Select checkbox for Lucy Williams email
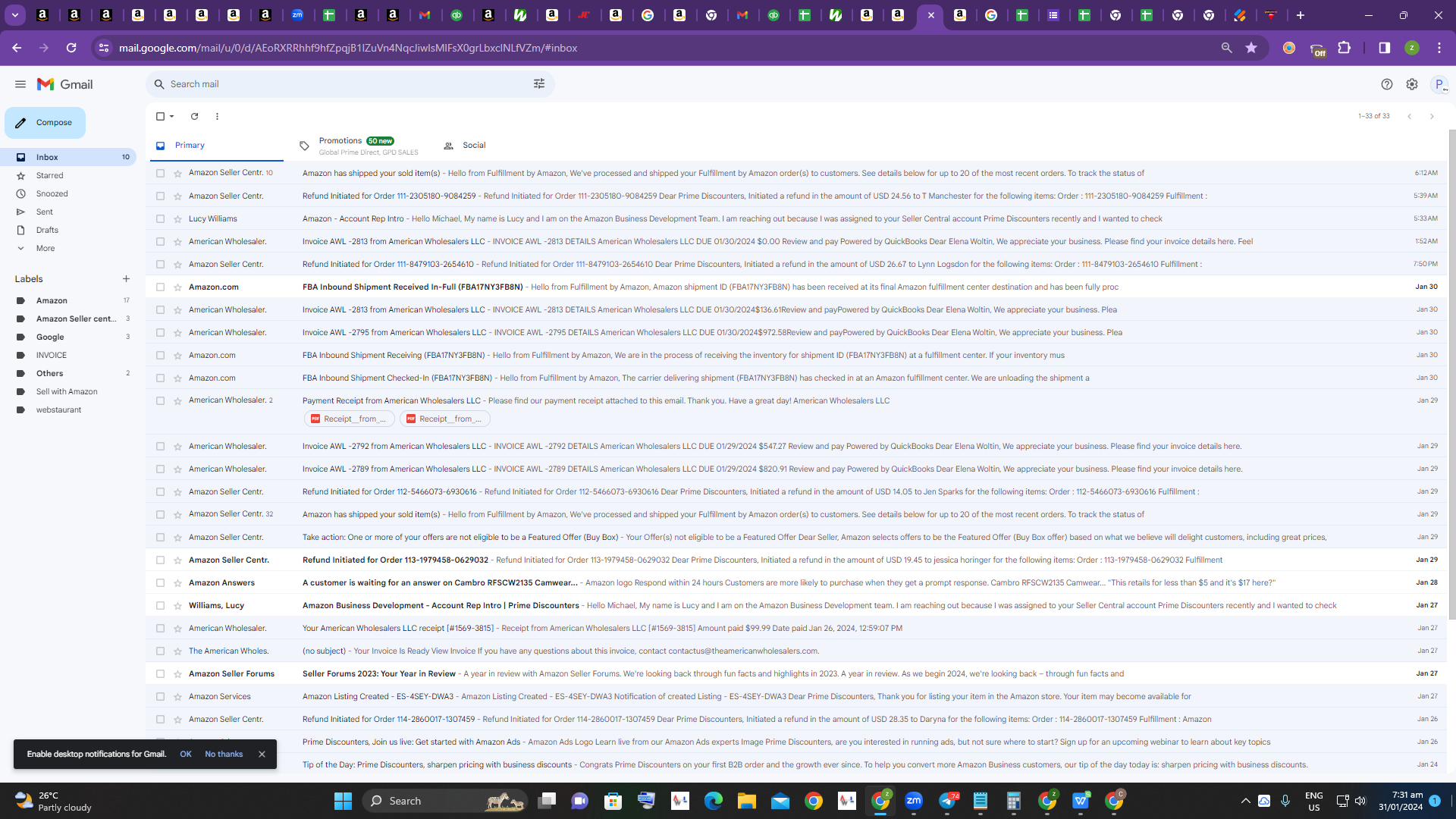This screenshot has width=1456, height=819. [x=160, y=218]
